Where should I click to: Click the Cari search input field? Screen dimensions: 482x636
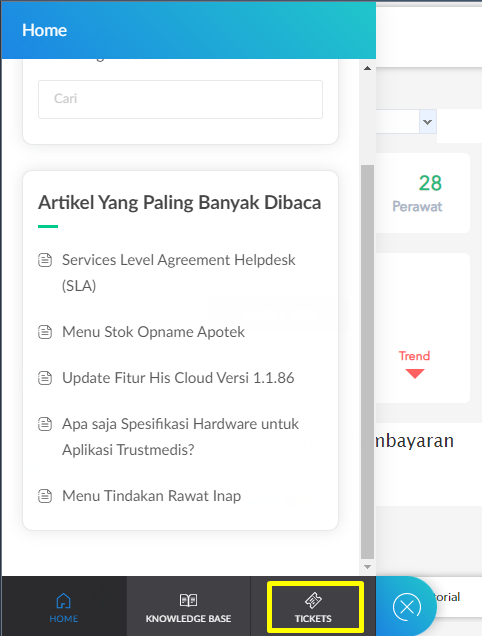[181, 99]
